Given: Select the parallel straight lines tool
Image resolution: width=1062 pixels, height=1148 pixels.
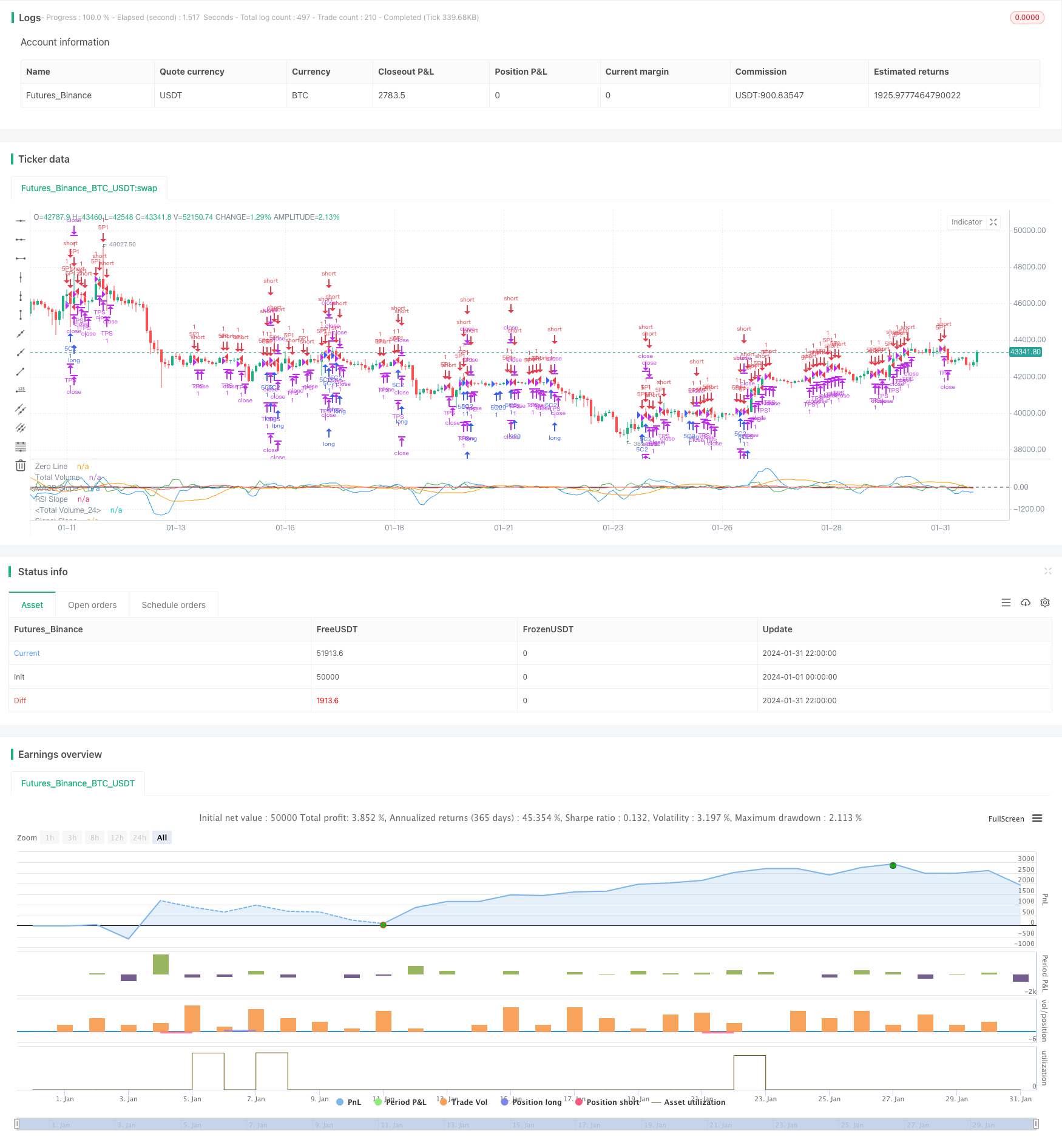Looking at the screenshot, I should click(x=21, y=428).
